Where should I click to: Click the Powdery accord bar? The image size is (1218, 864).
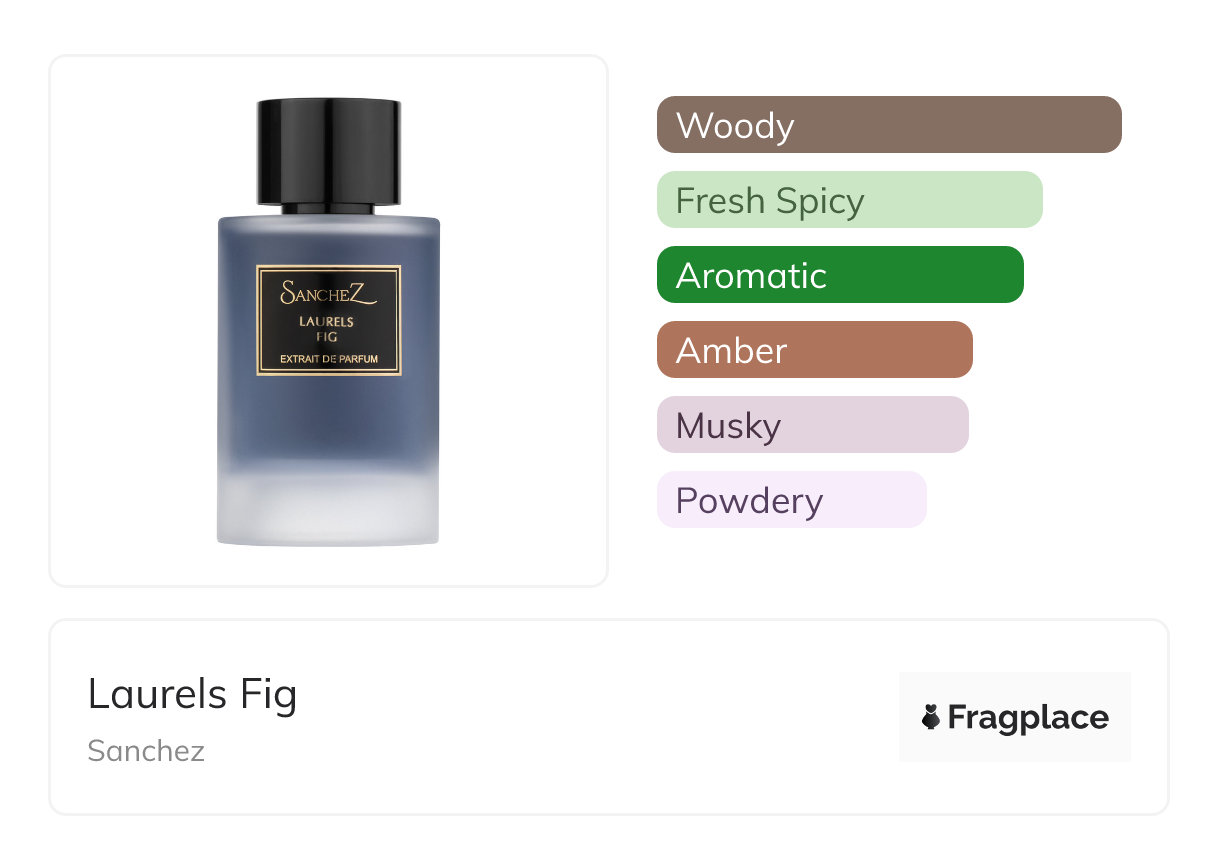point(792,500)
